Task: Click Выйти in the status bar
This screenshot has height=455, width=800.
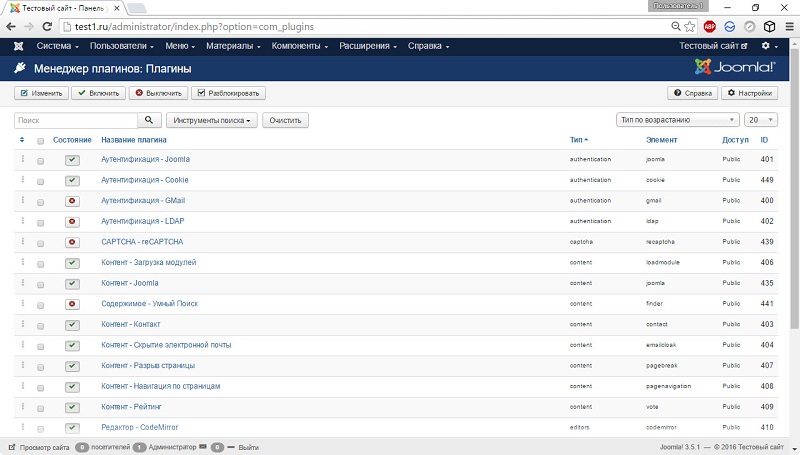Action: pyautogui.click(x=248, y=447)
